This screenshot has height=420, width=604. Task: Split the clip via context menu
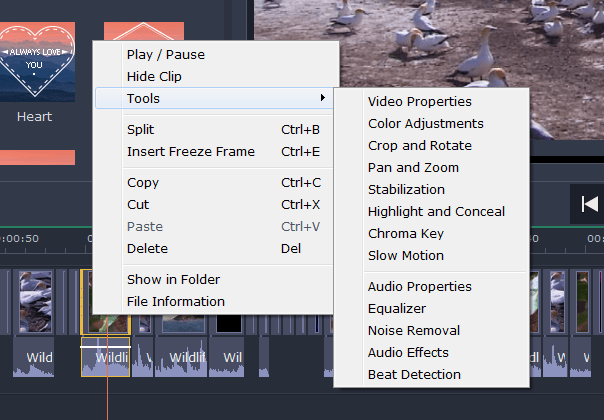141,129
